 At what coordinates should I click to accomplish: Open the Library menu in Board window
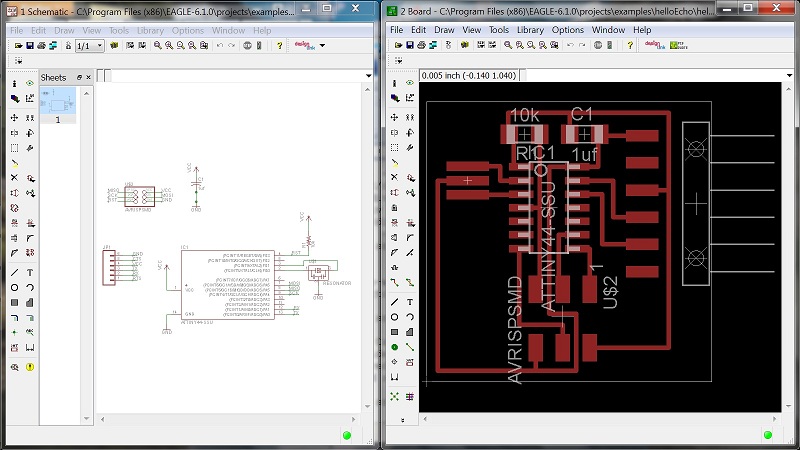530,30
